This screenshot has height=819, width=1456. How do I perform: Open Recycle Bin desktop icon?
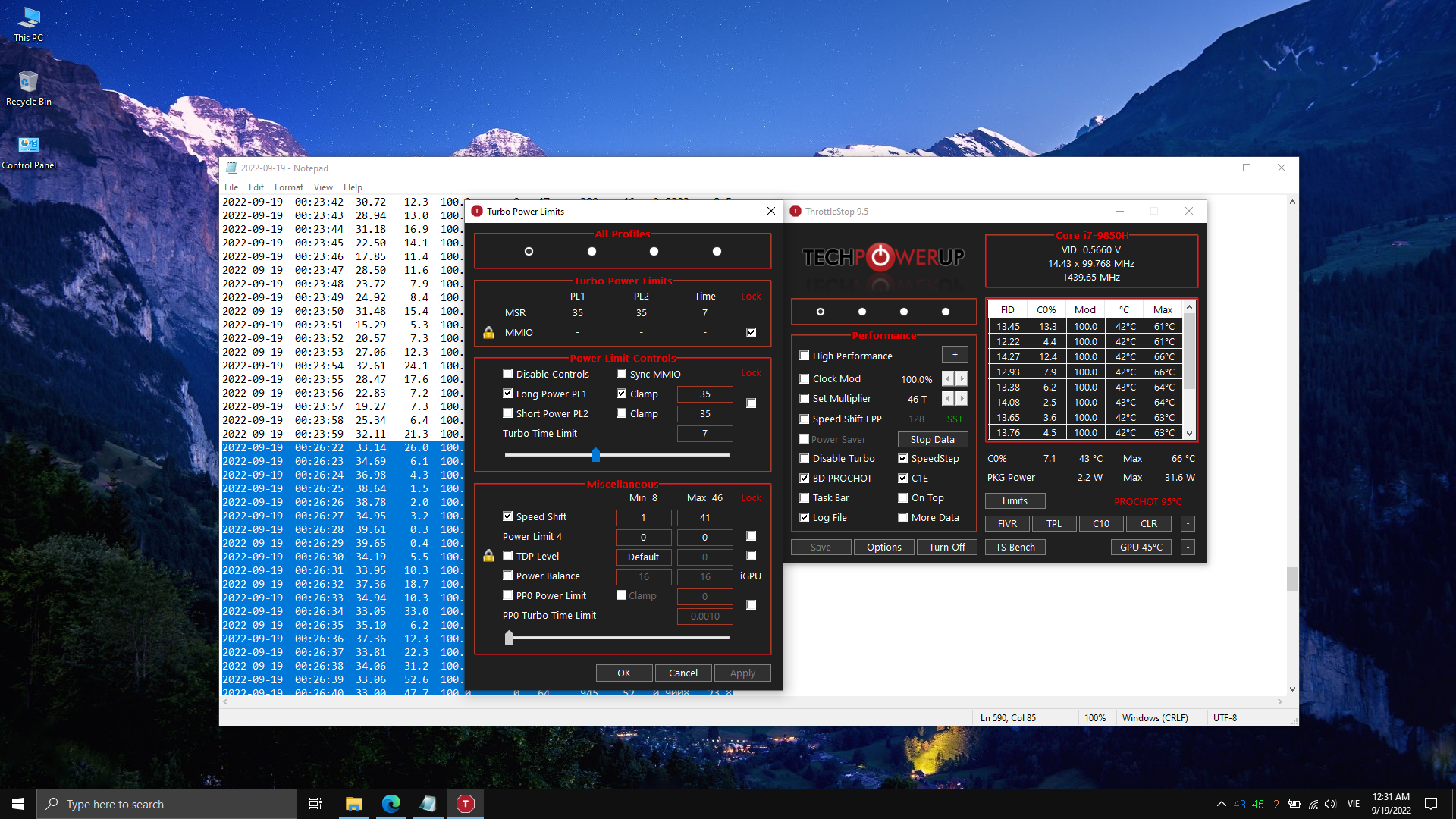pos(29,88)
